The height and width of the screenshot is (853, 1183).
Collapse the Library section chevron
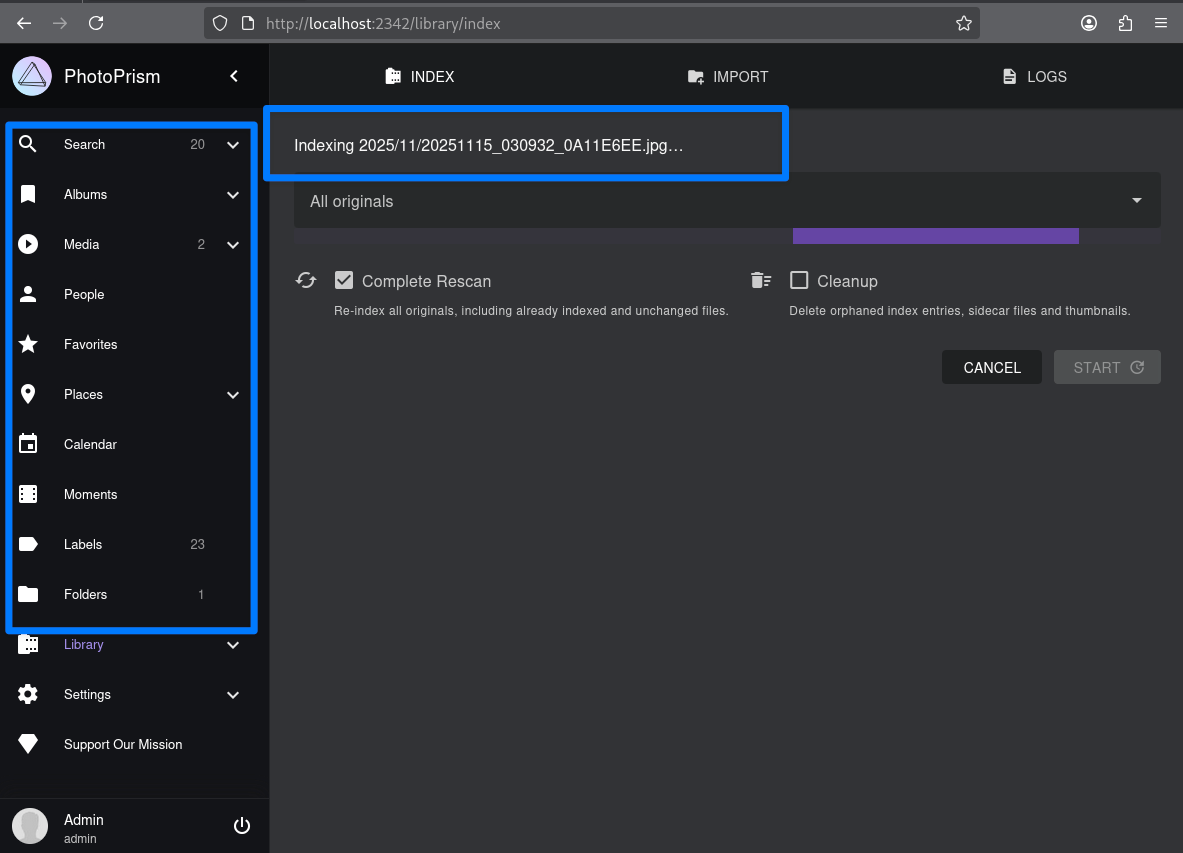[x=232, y=644]
